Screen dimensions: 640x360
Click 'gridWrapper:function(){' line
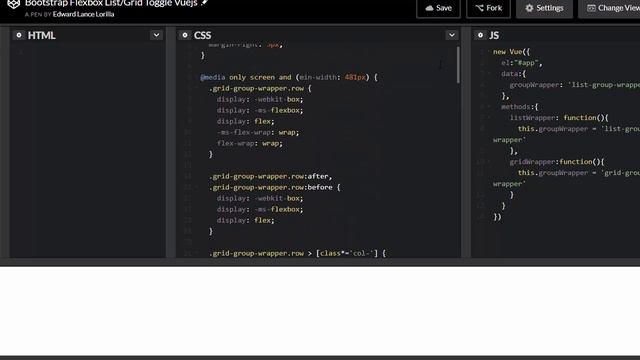coord(557,162)
